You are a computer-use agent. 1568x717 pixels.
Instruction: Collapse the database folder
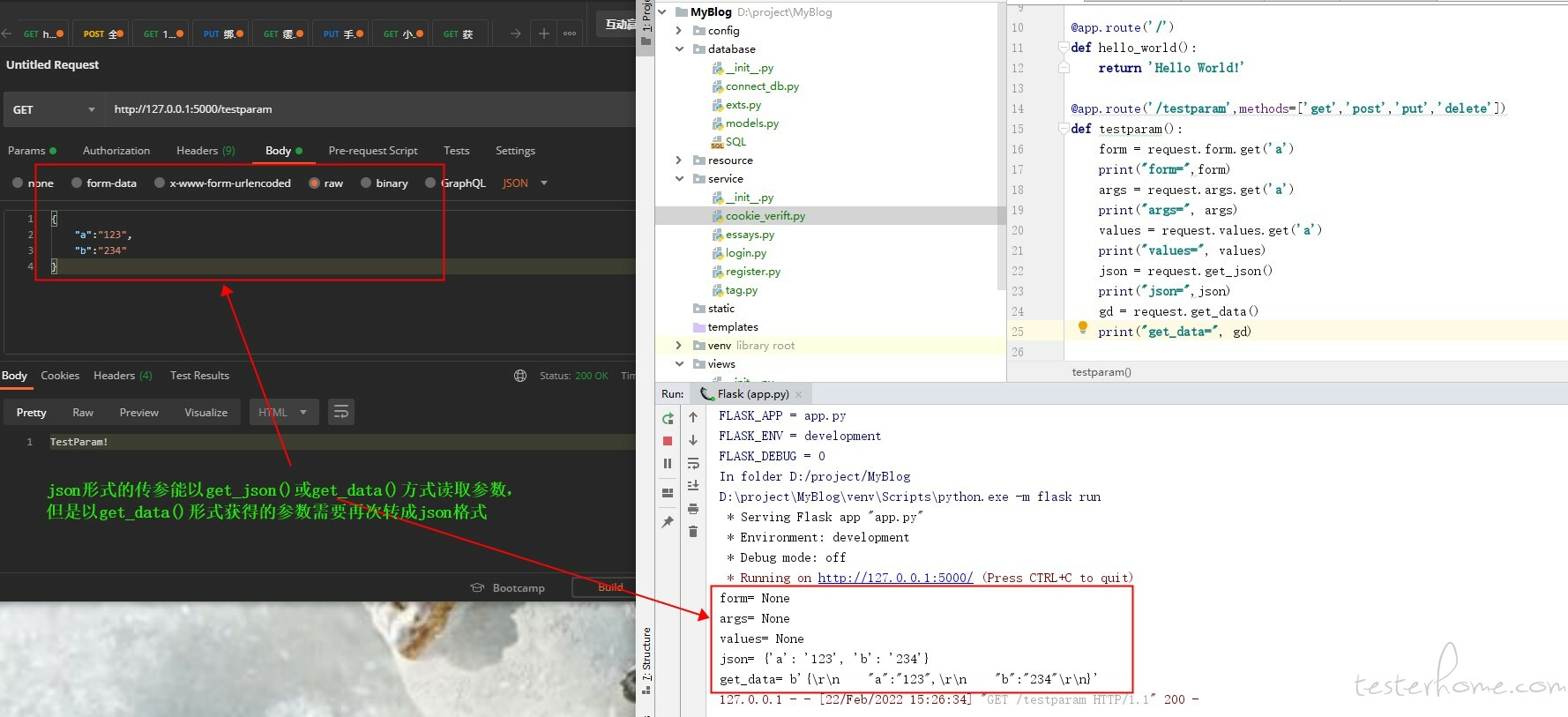(679, 49)
